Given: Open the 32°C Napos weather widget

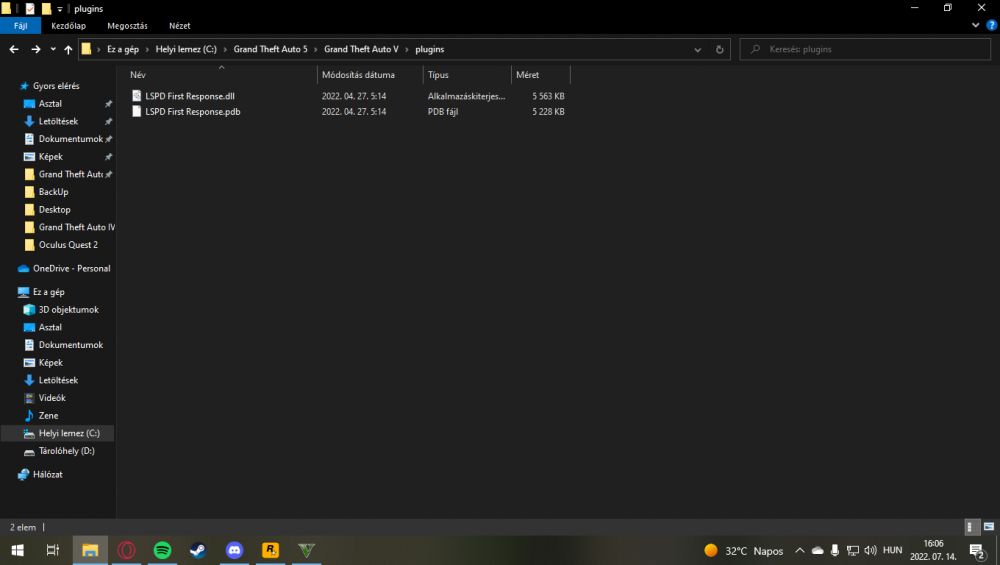Looking at the screenshot, I should 743,550.
